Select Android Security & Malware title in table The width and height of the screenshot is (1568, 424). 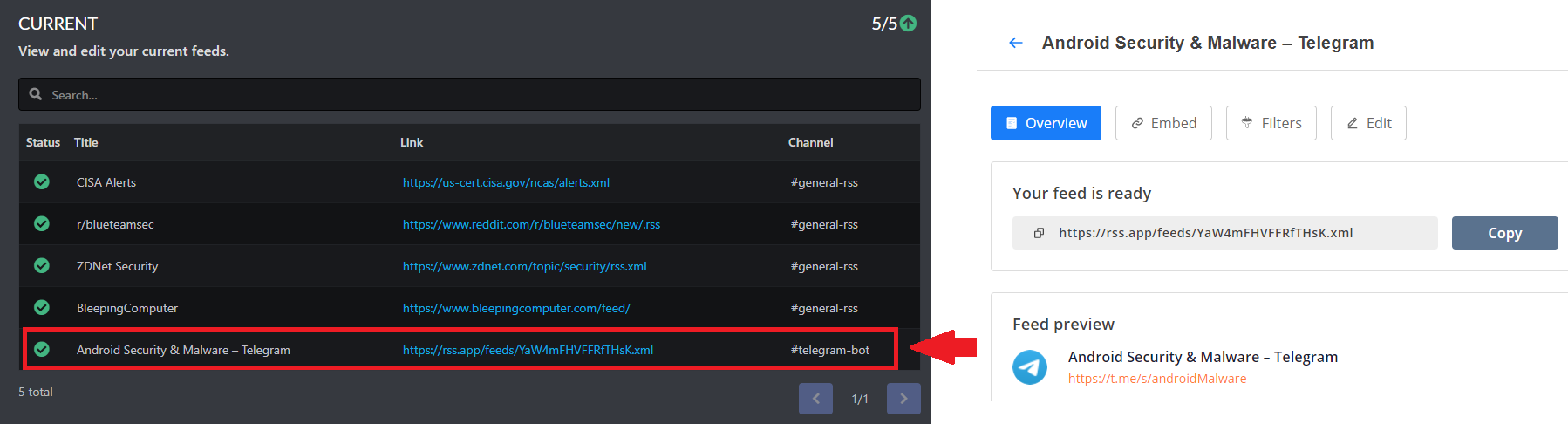click(183, 350)
